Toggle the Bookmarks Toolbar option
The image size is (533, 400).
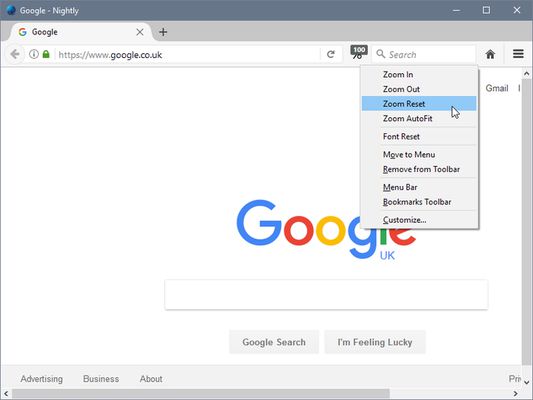point(419,202)
